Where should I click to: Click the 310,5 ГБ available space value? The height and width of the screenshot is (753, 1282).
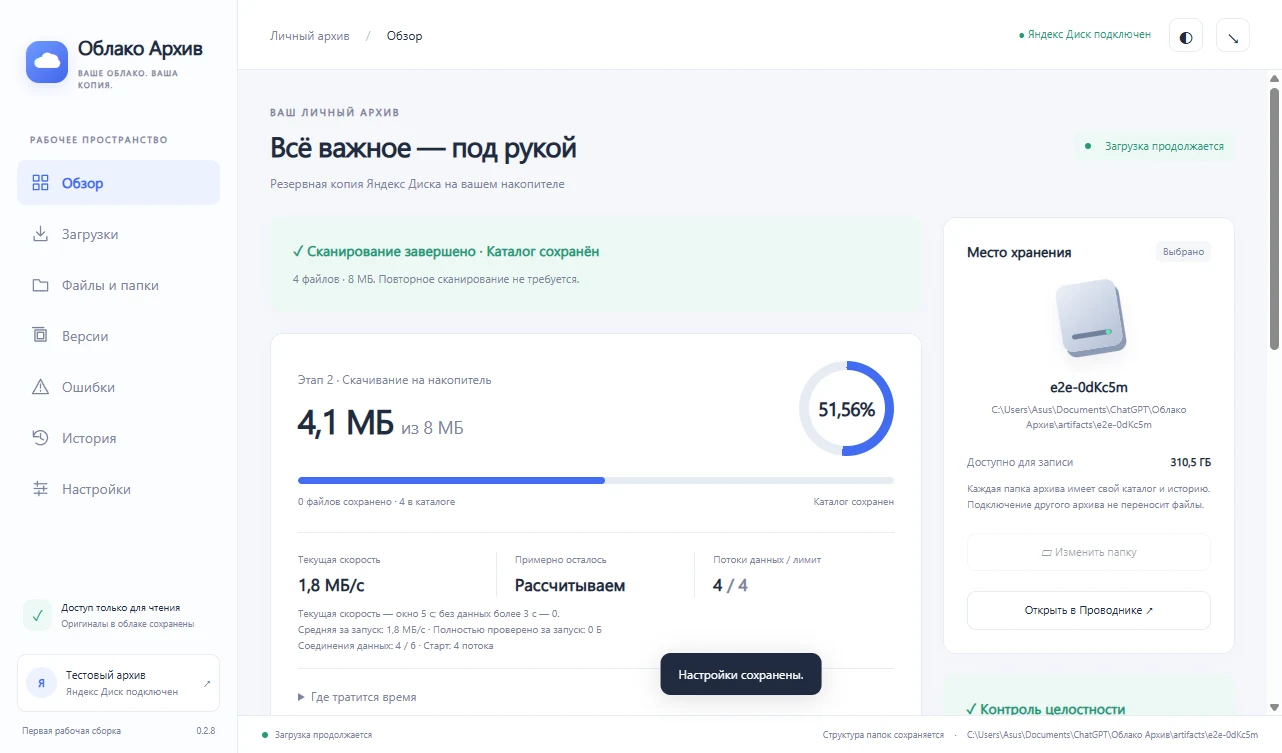pyautogui.click(x=1190, y=463)
